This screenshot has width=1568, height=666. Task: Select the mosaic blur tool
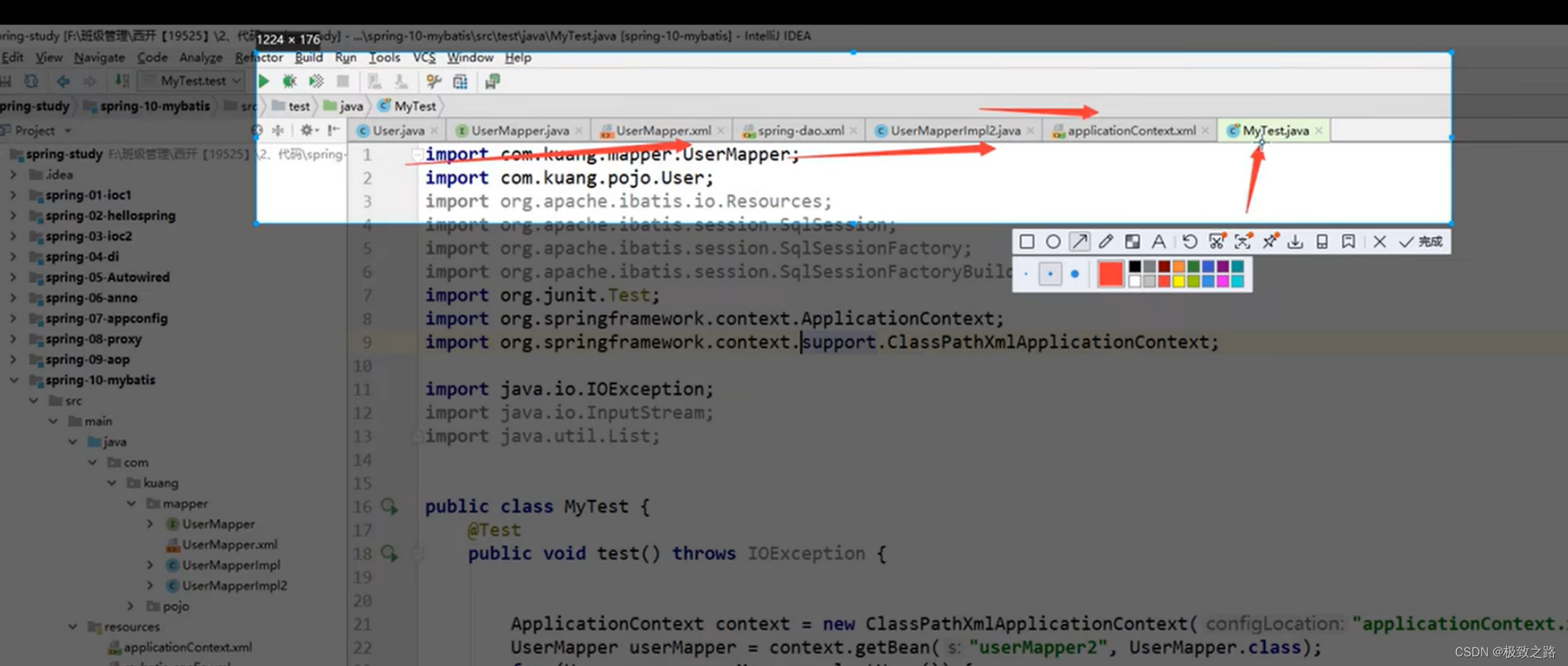click(1132, 241)
